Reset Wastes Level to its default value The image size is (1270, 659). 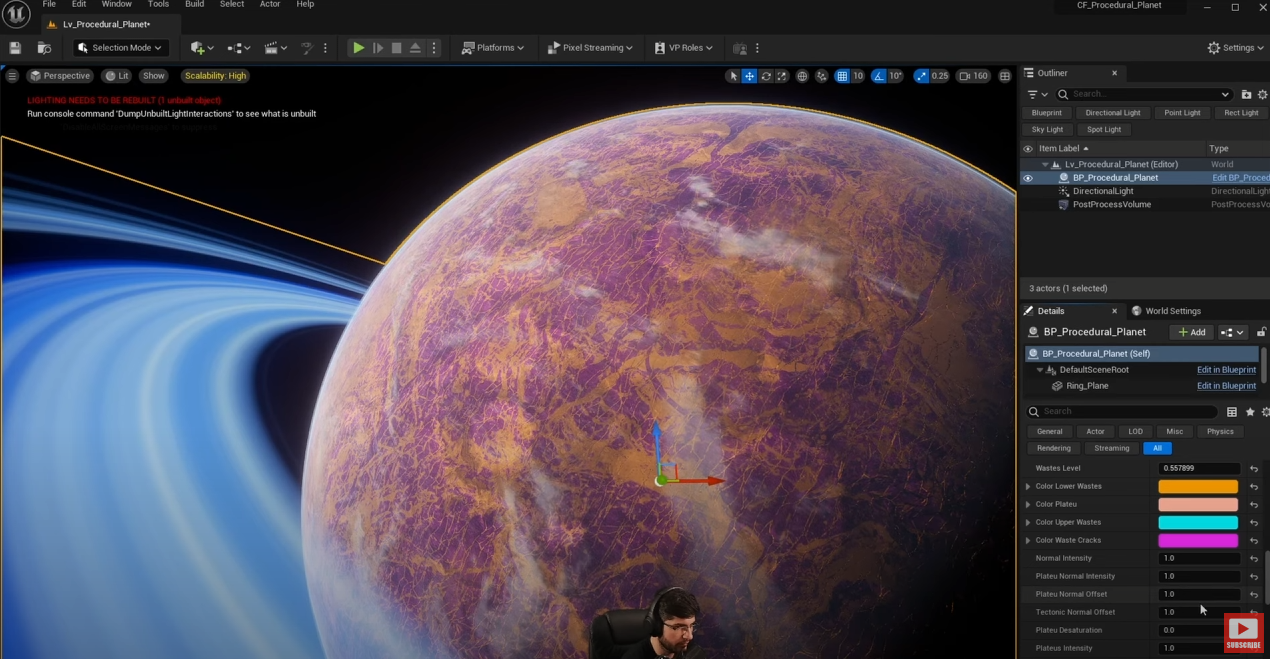(x=1254, y=469)
